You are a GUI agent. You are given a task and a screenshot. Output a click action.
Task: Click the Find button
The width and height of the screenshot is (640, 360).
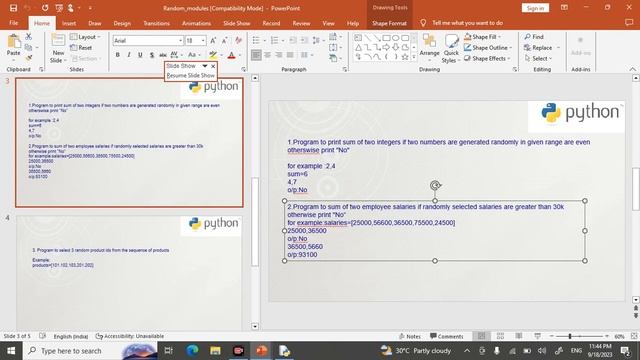[534, 37]
